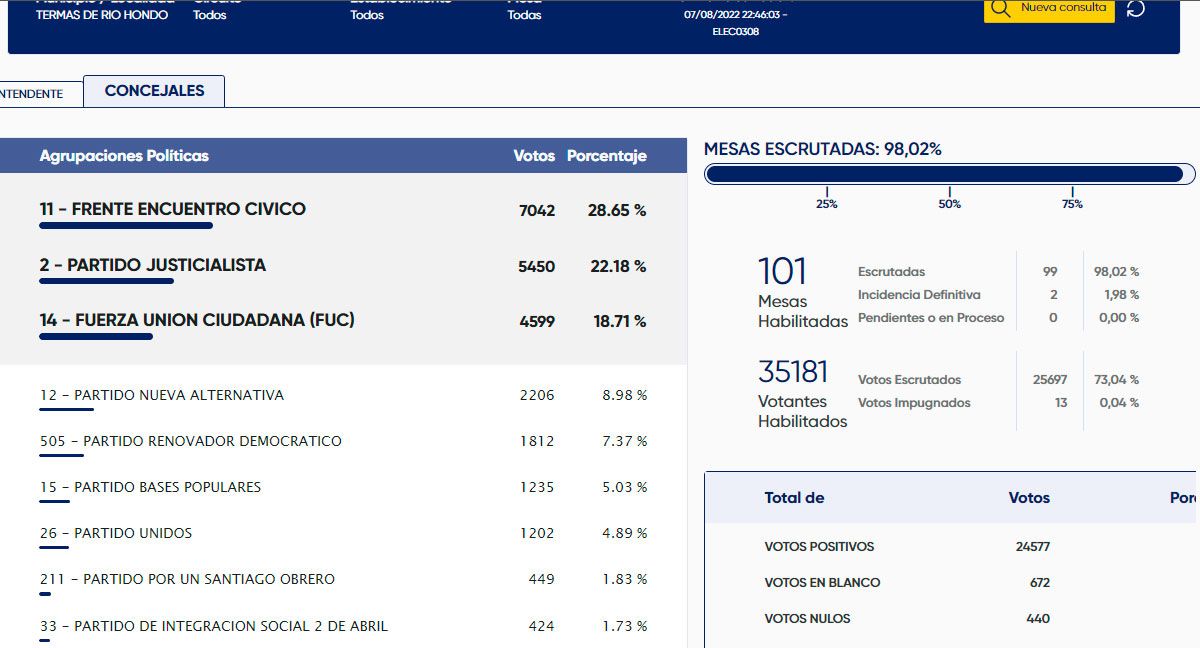This screenshot has height=648, width=1200.
Task: Click Partido Unidos in the list
Action: (116, 533)
